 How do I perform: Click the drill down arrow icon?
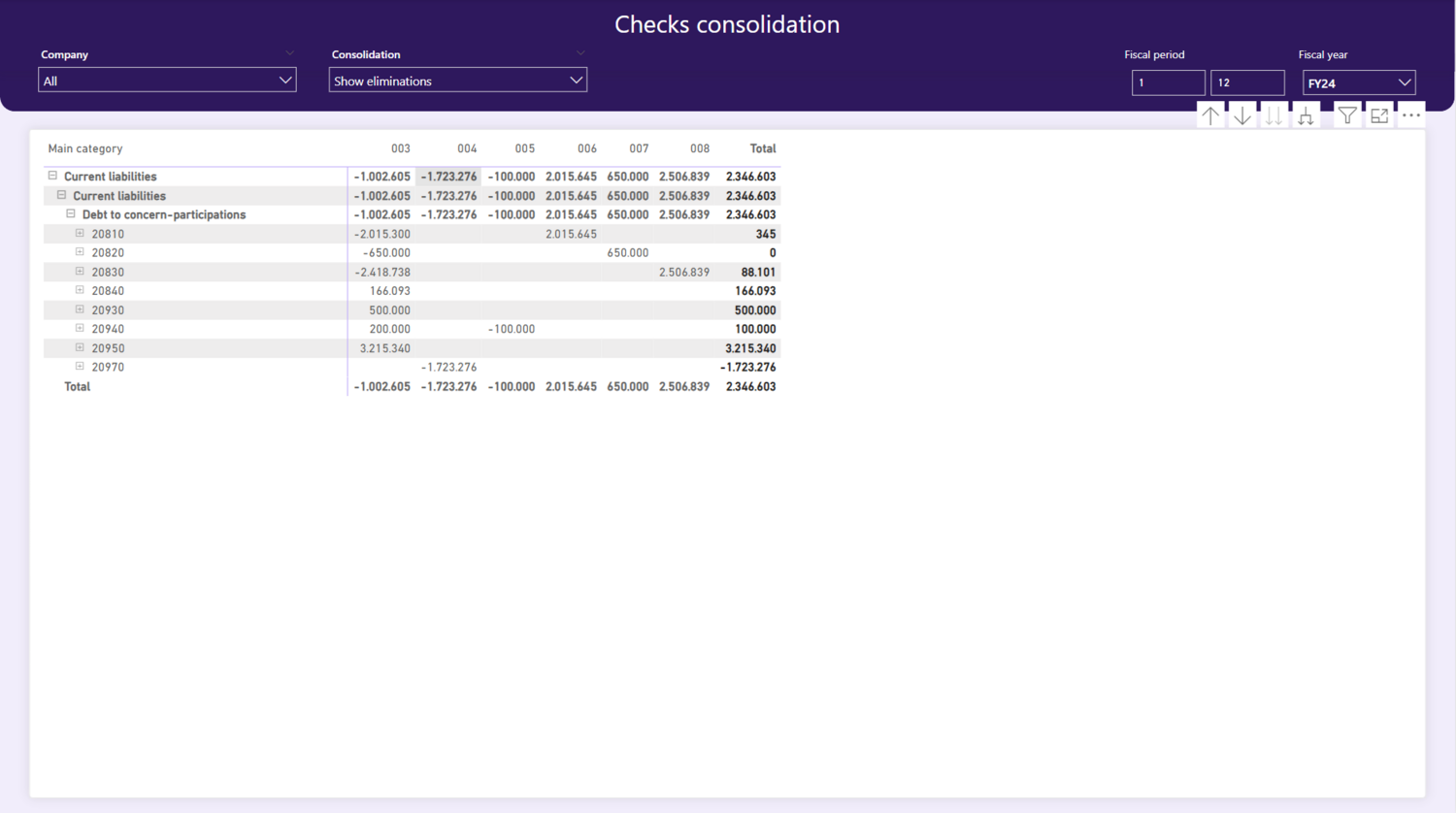[1242, 115]
